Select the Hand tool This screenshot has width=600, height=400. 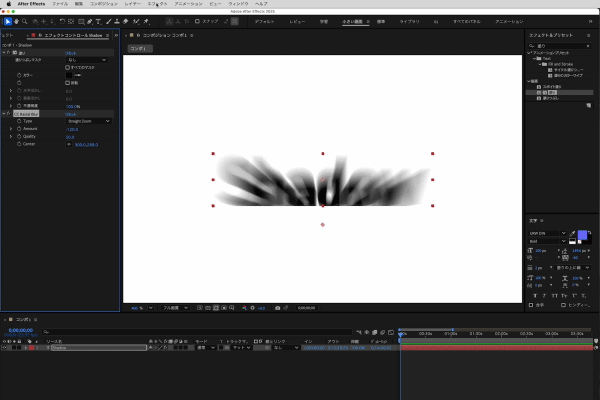click(x=16, y=21)
